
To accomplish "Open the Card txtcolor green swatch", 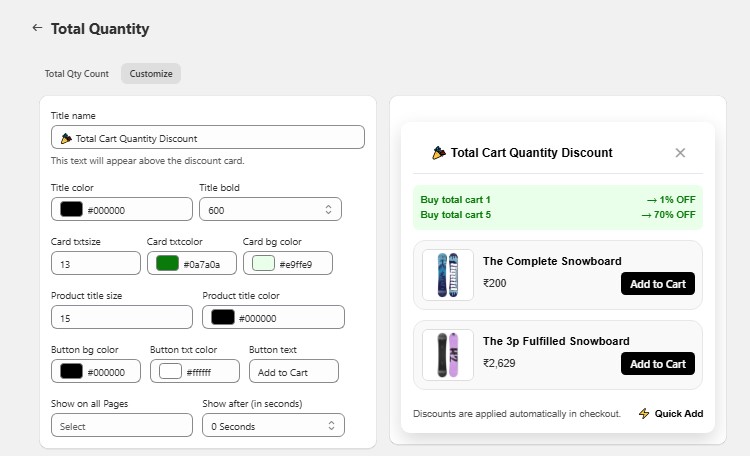I will pyautogui.click(x=167, y=264).
